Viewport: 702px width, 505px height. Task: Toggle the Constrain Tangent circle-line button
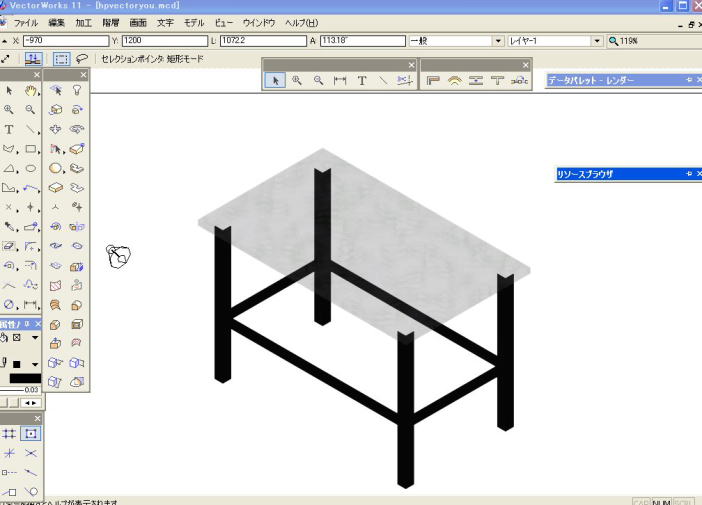tap(30, 492)
